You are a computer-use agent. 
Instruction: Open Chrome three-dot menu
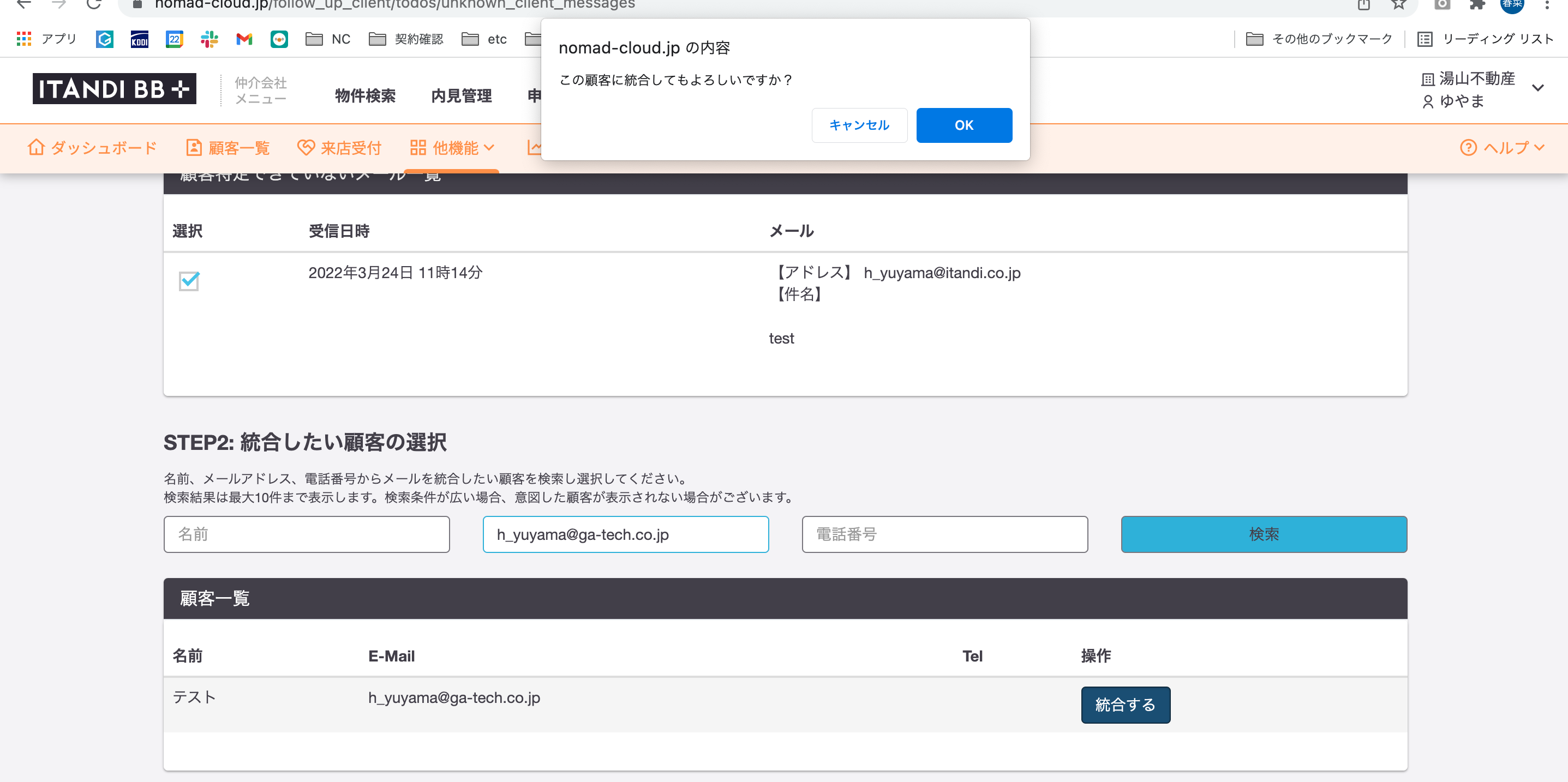pyautogui.click(x=1547, y=4)
